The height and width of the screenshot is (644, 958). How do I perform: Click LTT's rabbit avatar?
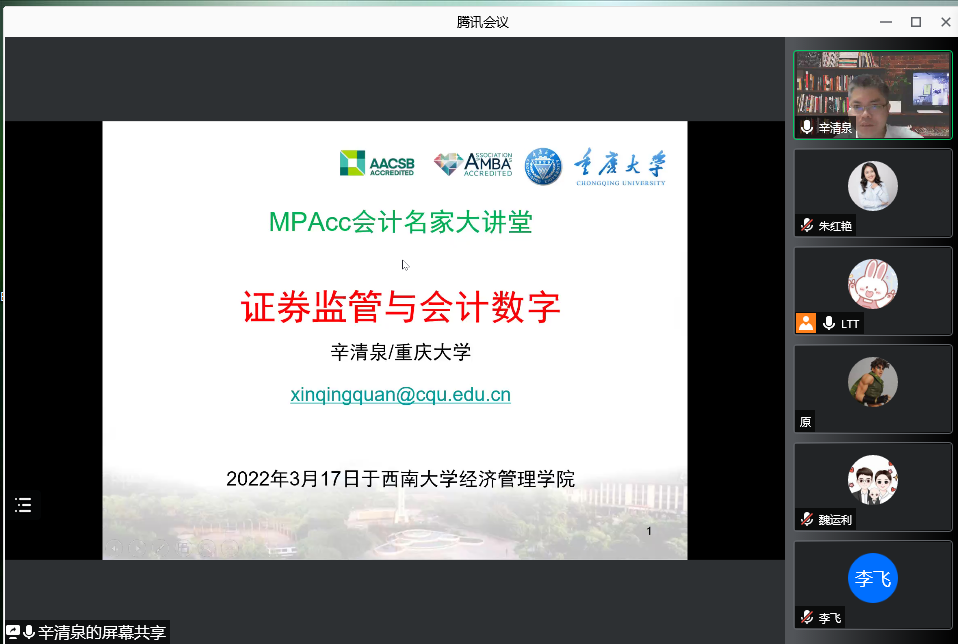pos(872,283)
